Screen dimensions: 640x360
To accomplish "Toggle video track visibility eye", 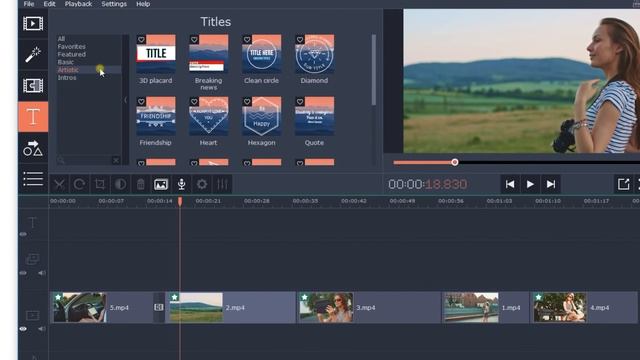I will 23,329.
